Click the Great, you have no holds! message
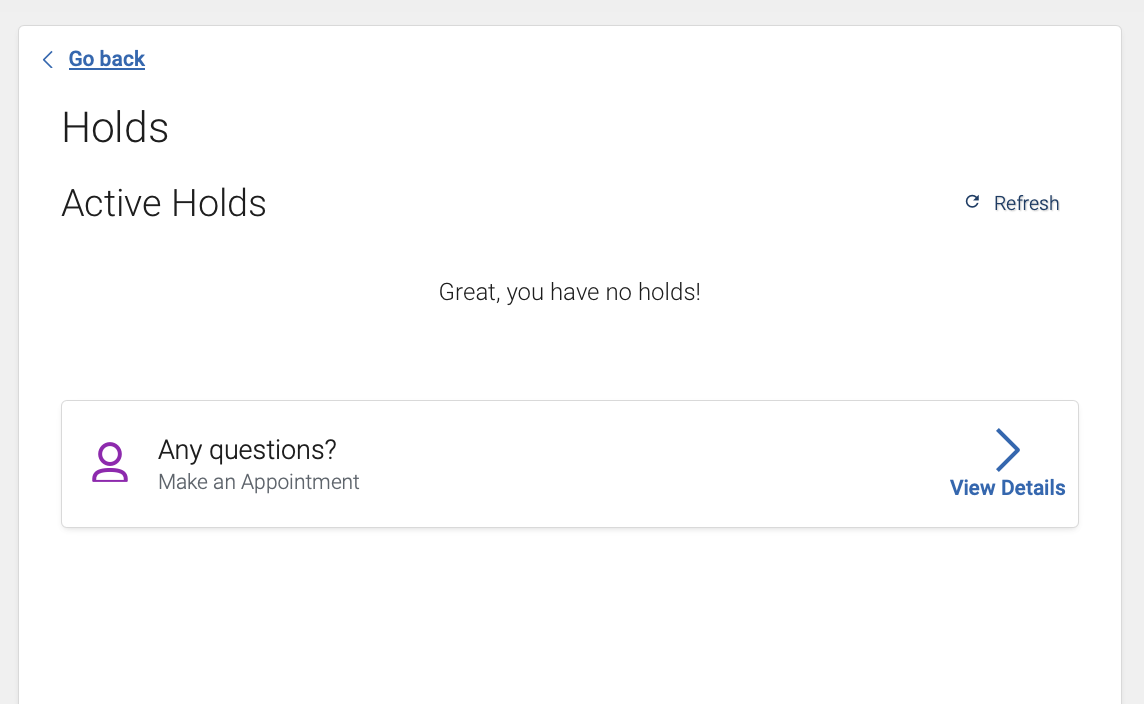 (570, 292)
